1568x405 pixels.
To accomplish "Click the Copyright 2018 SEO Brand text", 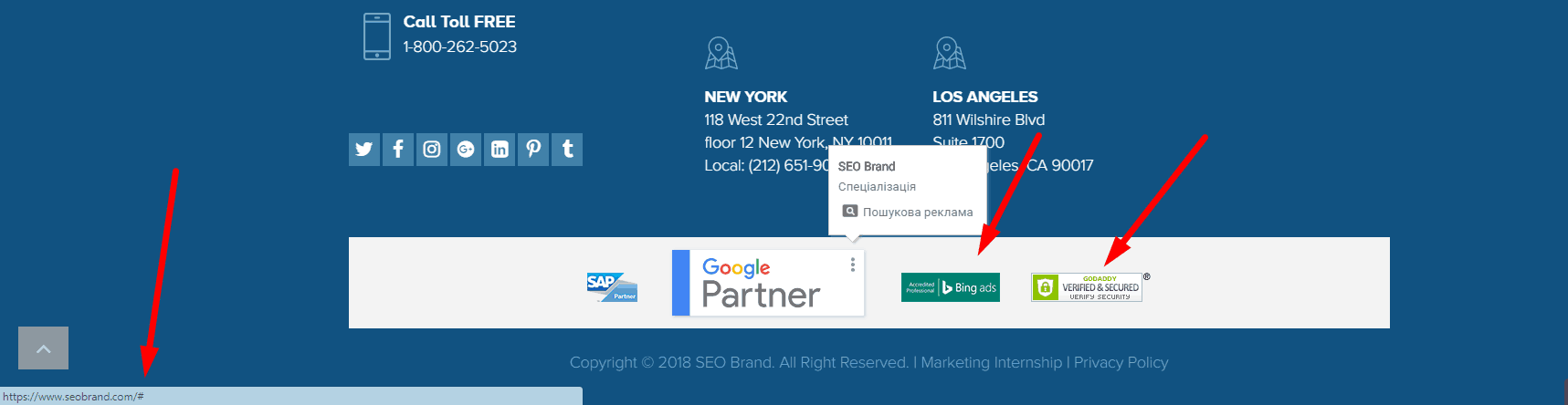I will tap(739, 362).
